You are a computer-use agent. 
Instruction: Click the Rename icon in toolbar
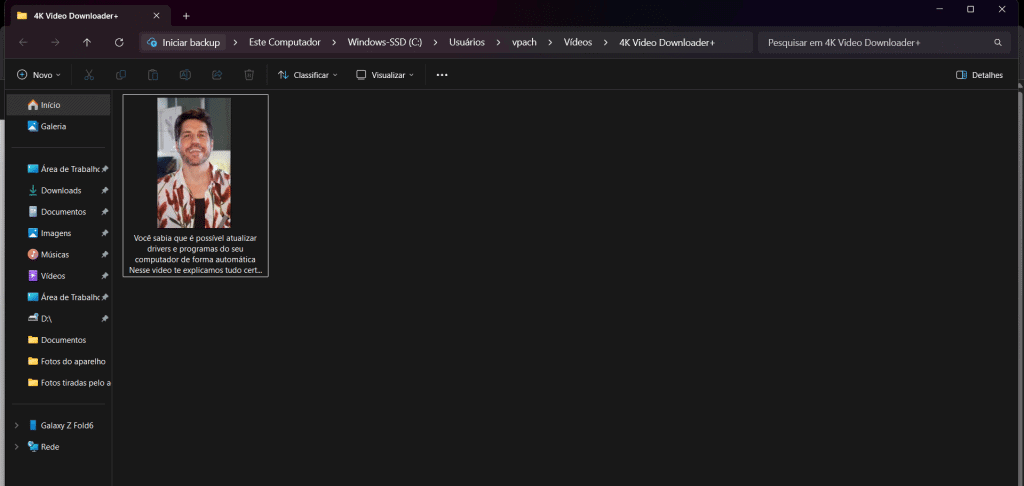(x=185, y=75)
